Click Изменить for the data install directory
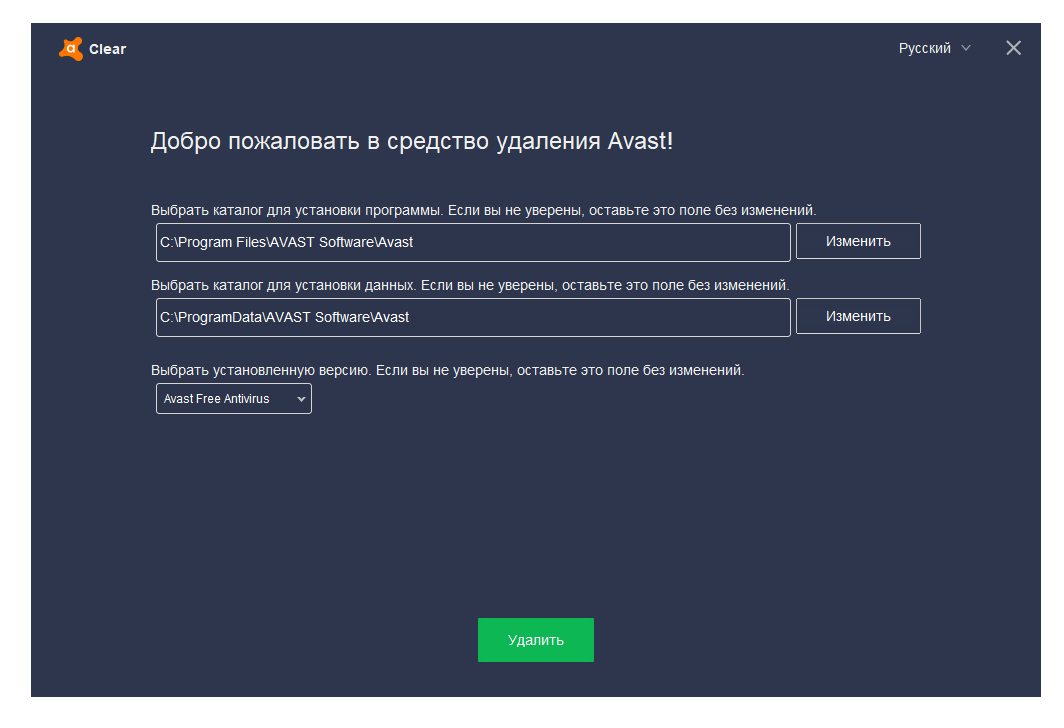The height and width of the screenshot is (728, 1064). pyautogui.click(x=858, y=316)
